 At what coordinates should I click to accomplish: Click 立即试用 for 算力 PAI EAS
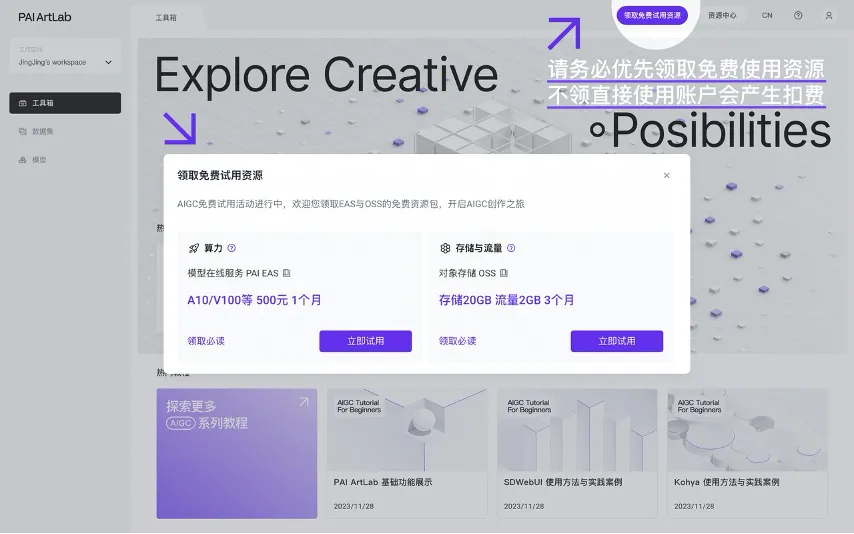365,341
